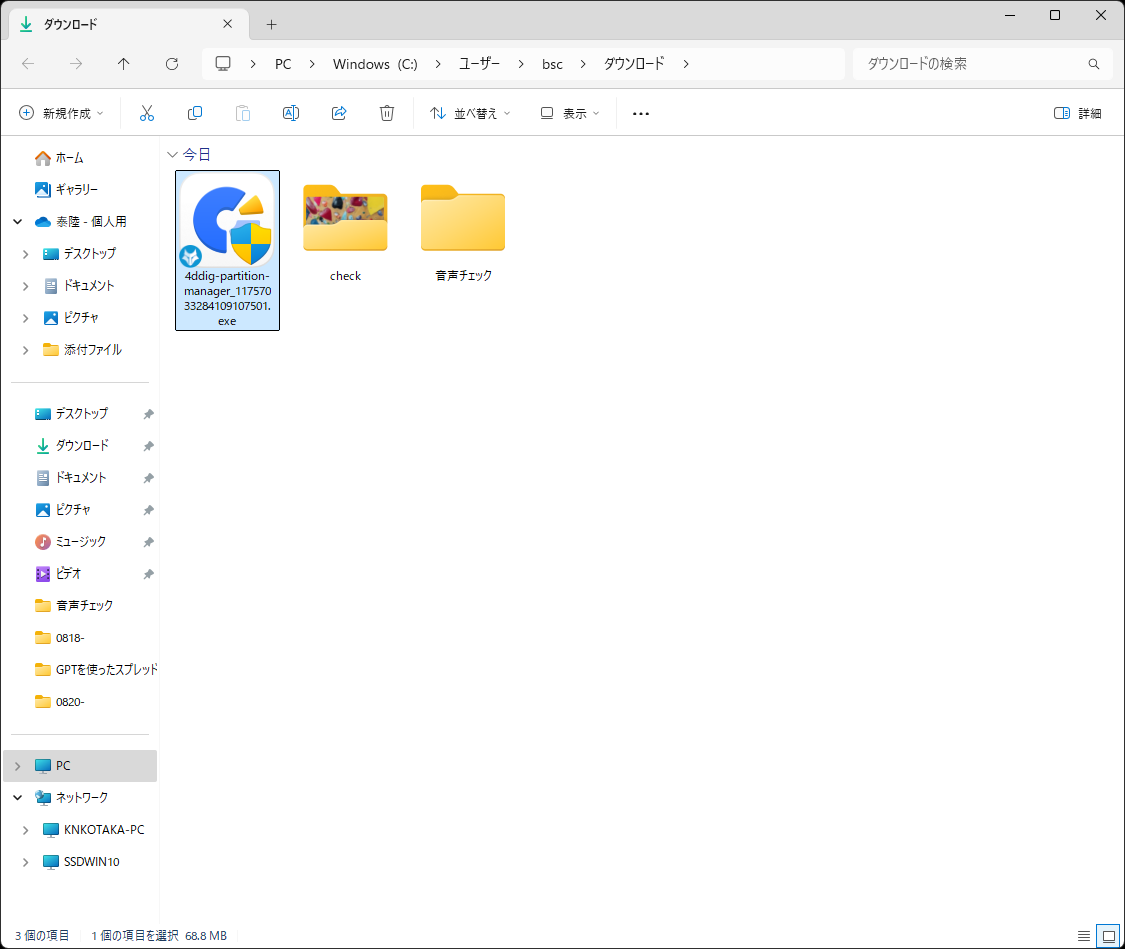Open pinned ダウンロード quick access item

(72, 445)
